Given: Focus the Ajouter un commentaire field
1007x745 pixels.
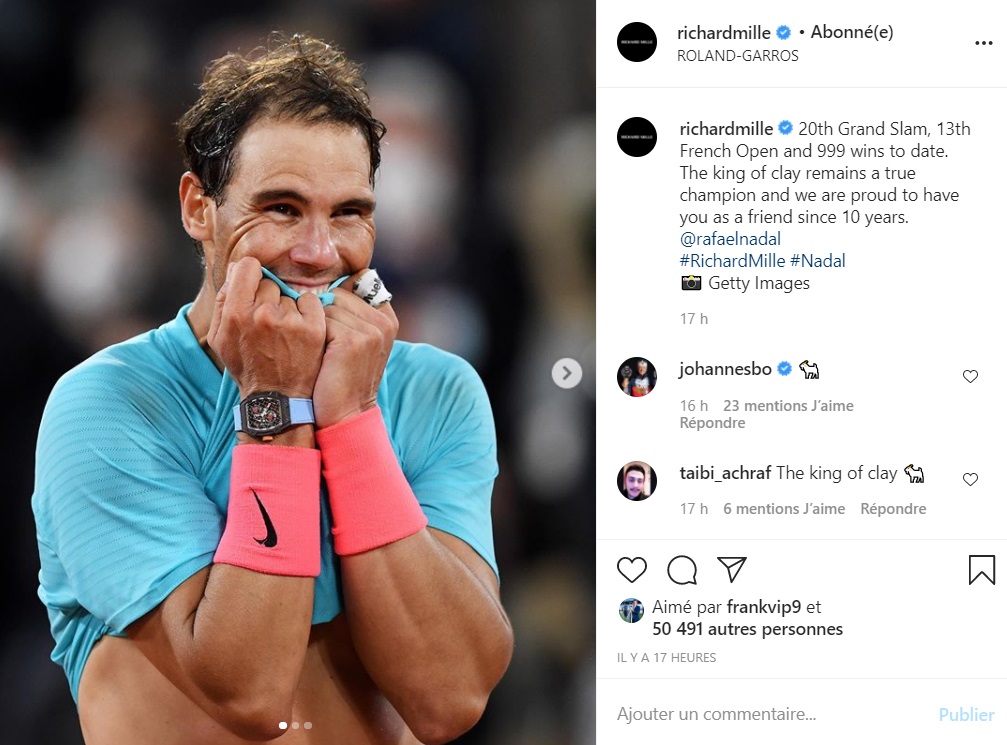Looking at the screenshot, I should 771,714.
